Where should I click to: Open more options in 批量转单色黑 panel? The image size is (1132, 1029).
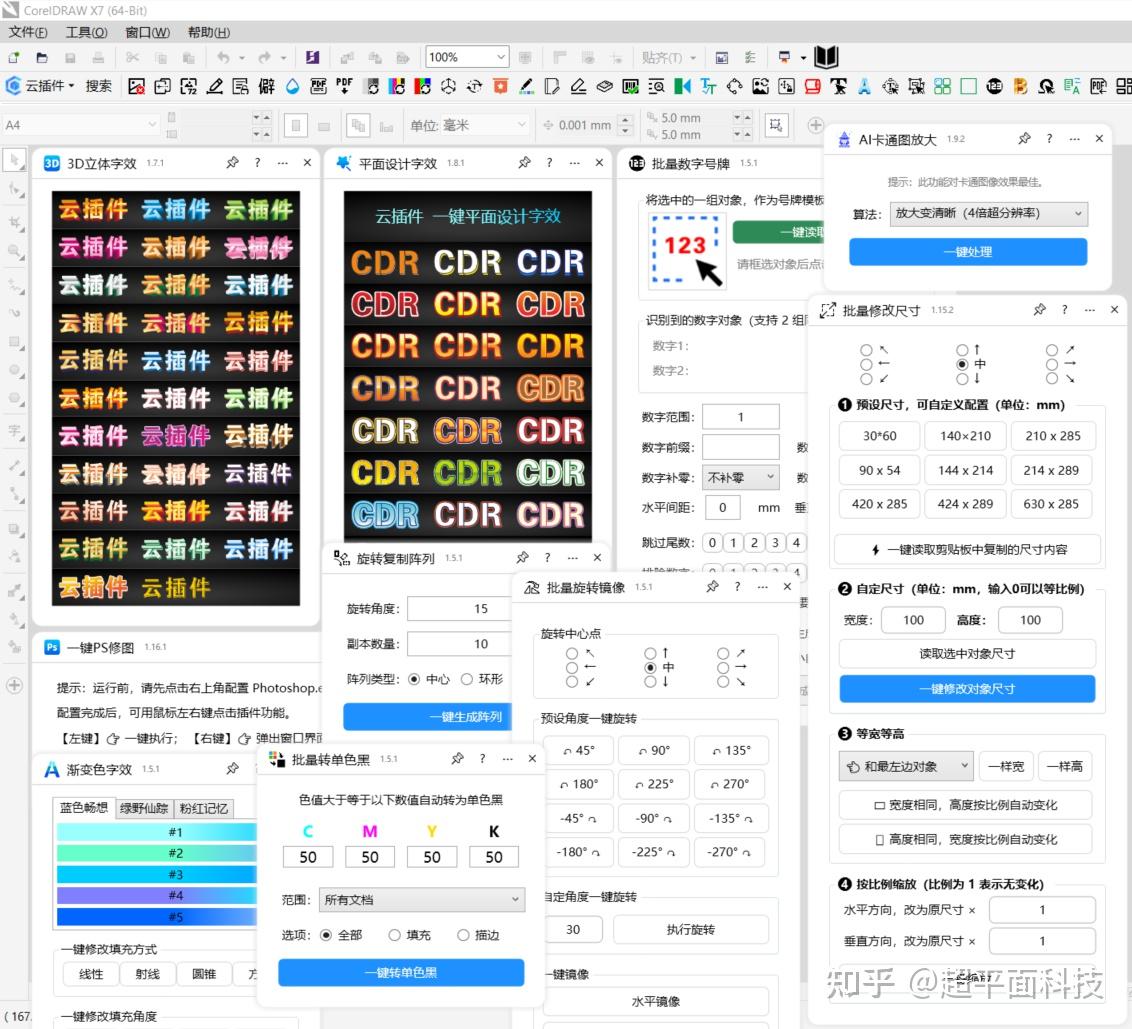pyautogui.click(x=508, y=758)
